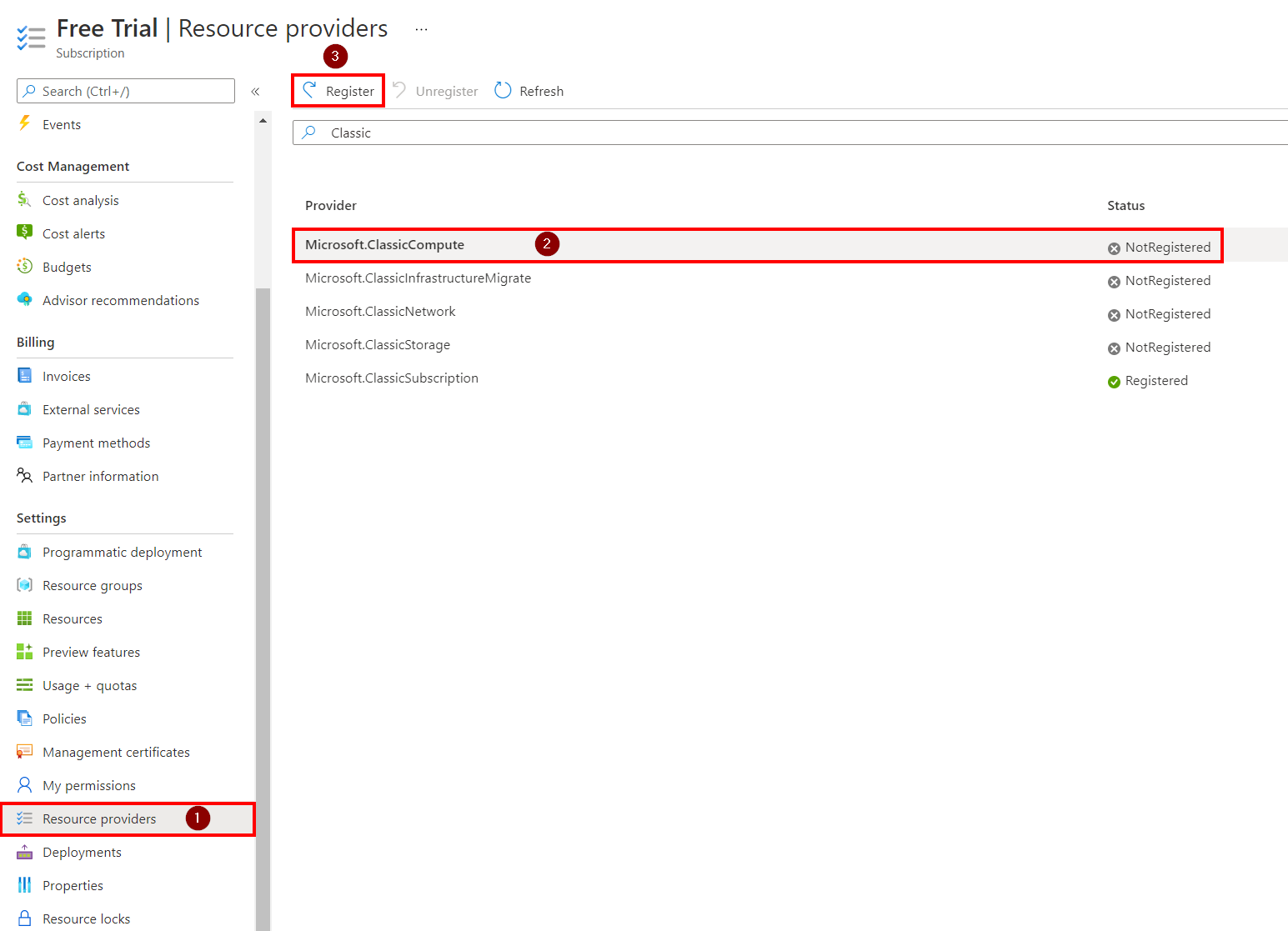This screenshot has height=931, width=1288.
Task: Click the Resources grid icon
Action: click(x=24, y=618)
